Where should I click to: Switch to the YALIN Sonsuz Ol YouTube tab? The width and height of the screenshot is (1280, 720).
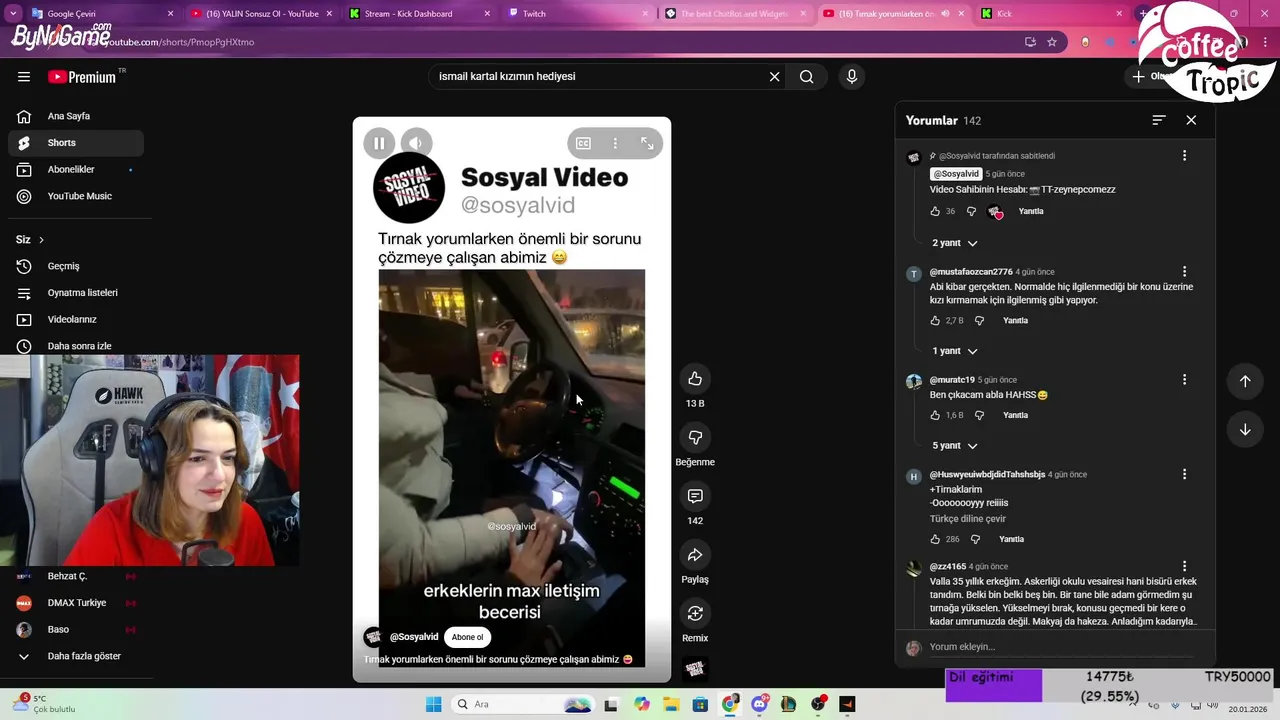click(262, 14)
